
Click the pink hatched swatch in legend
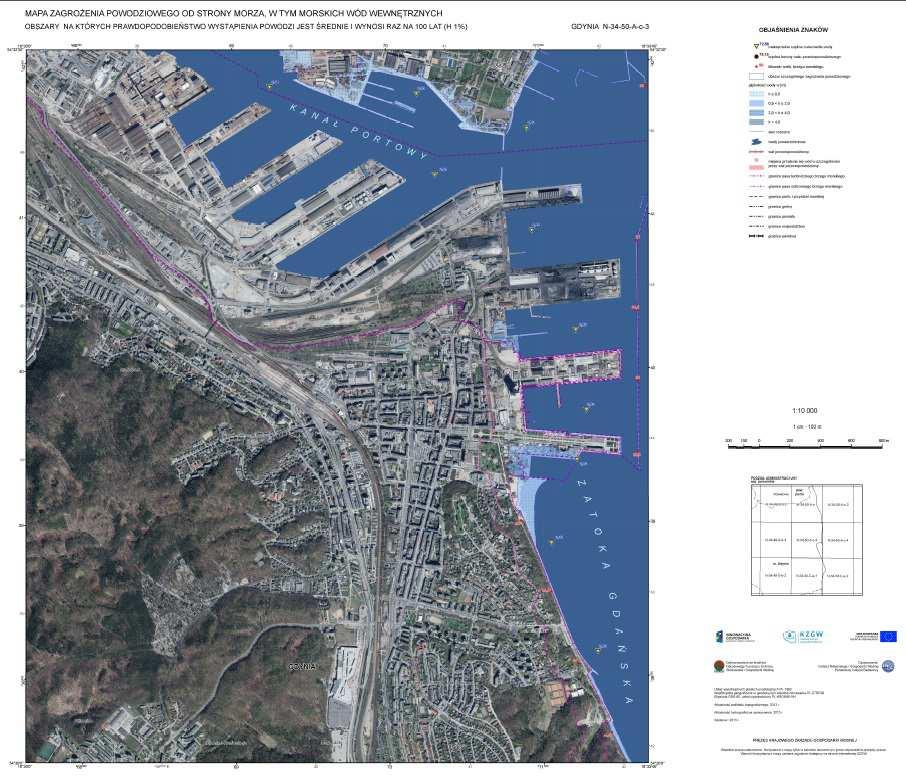[756, 167]
